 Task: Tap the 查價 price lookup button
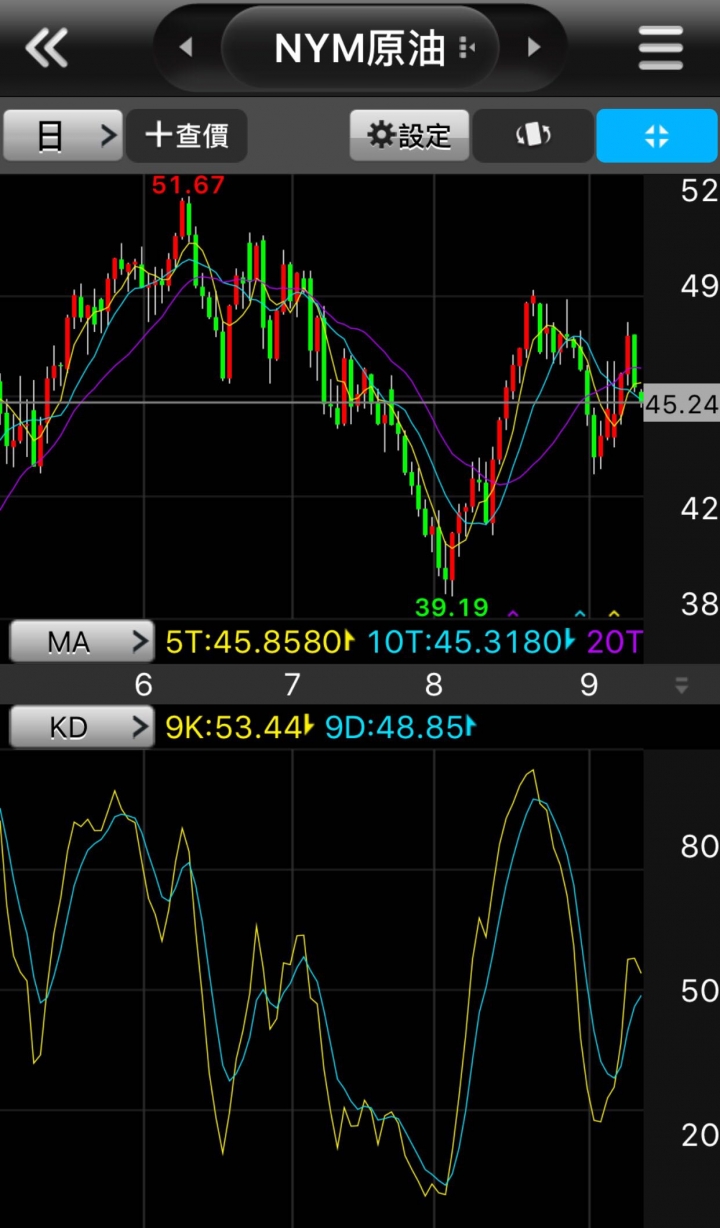(186, 135)
